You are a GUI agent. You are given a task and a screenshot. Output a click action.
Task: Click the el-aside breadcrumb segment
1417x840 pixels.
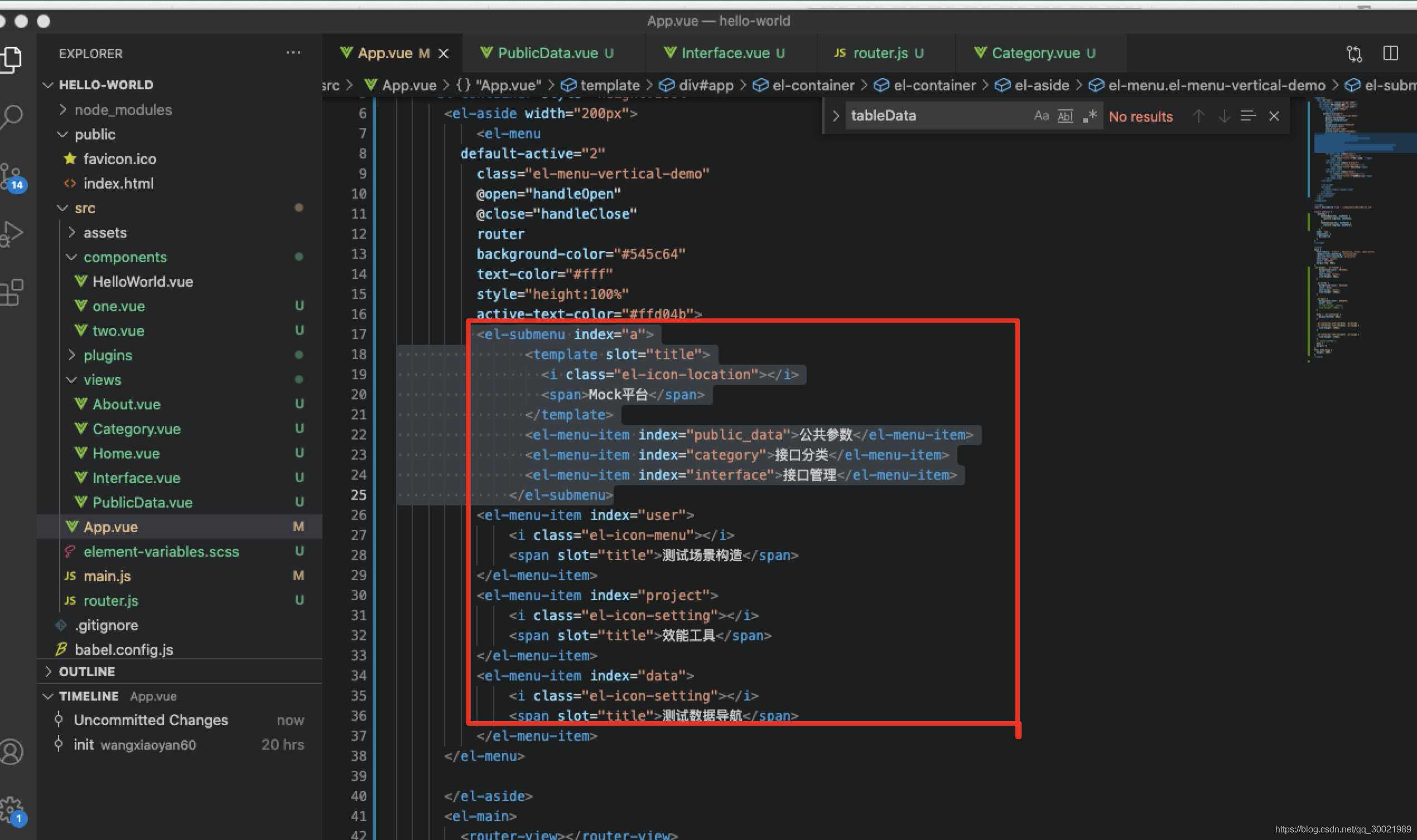coord(1032,85)
